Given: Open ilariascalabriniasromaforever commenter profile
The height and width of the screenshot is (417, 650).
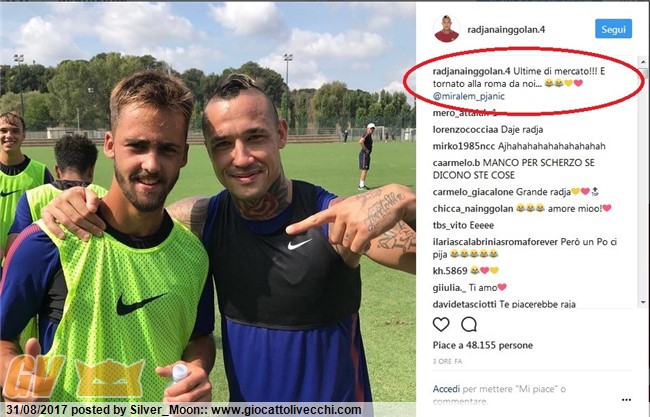Looking at the screenshot, I should 495,242.
